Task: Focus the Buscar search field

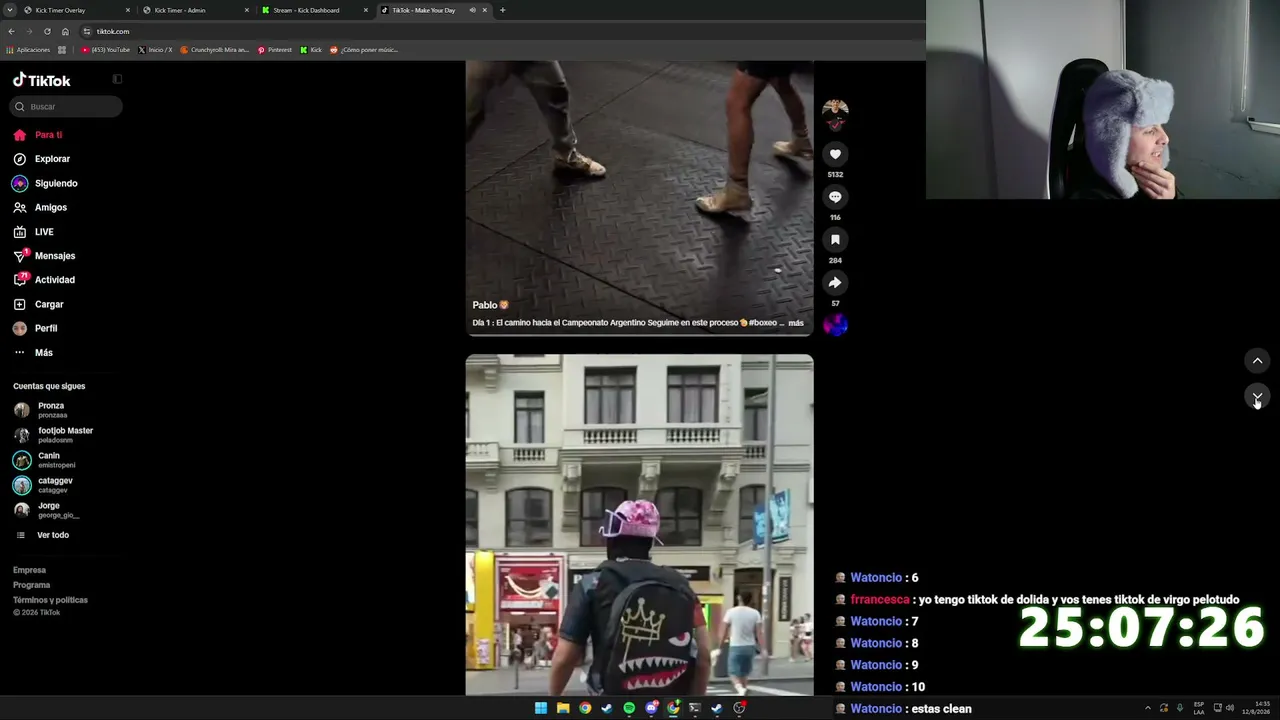Action: [x=67, y=106]
